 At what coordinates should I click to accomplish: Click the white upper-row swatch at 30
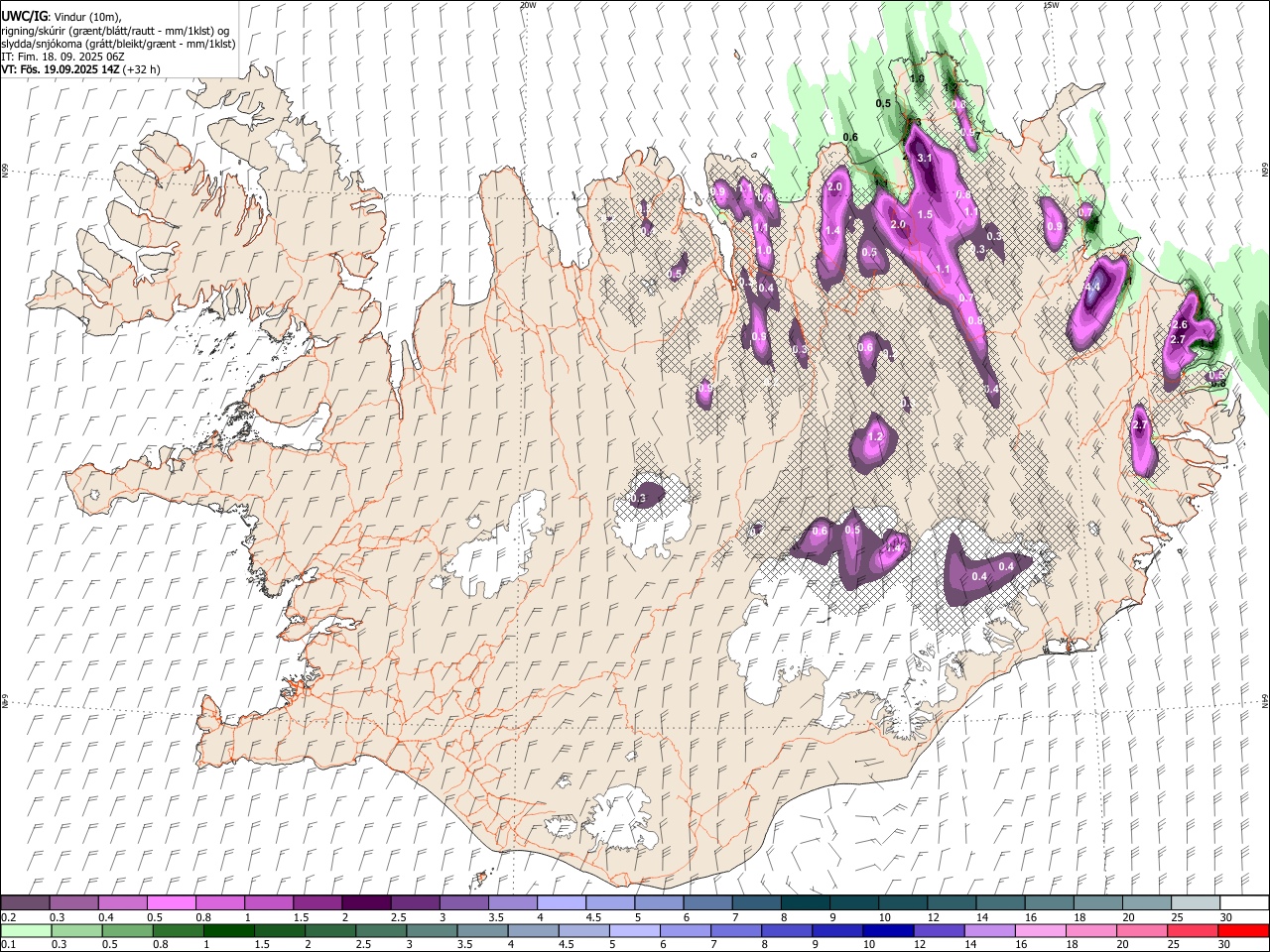click(x=1242, y=903)
